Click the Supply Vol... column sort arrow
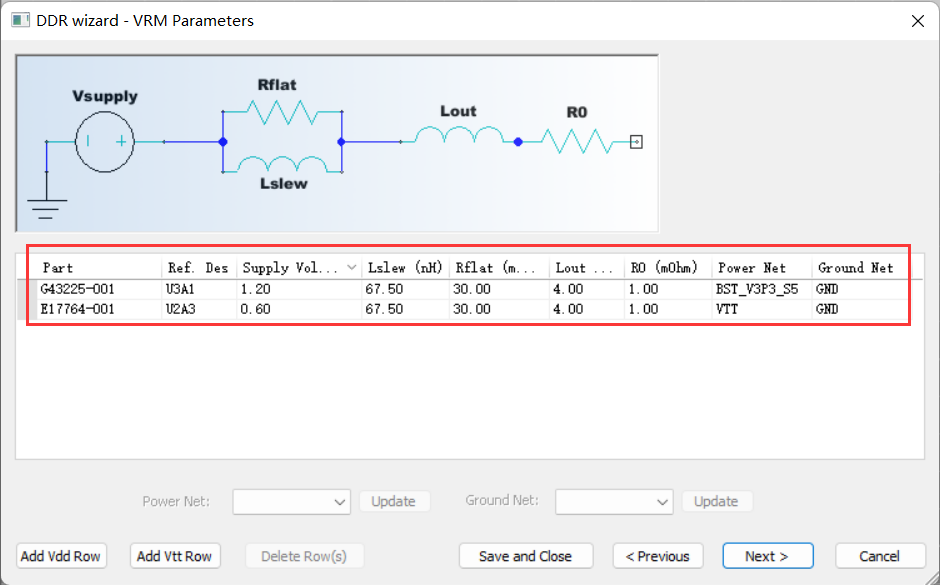Screen dimensions: 940x585 351,268
